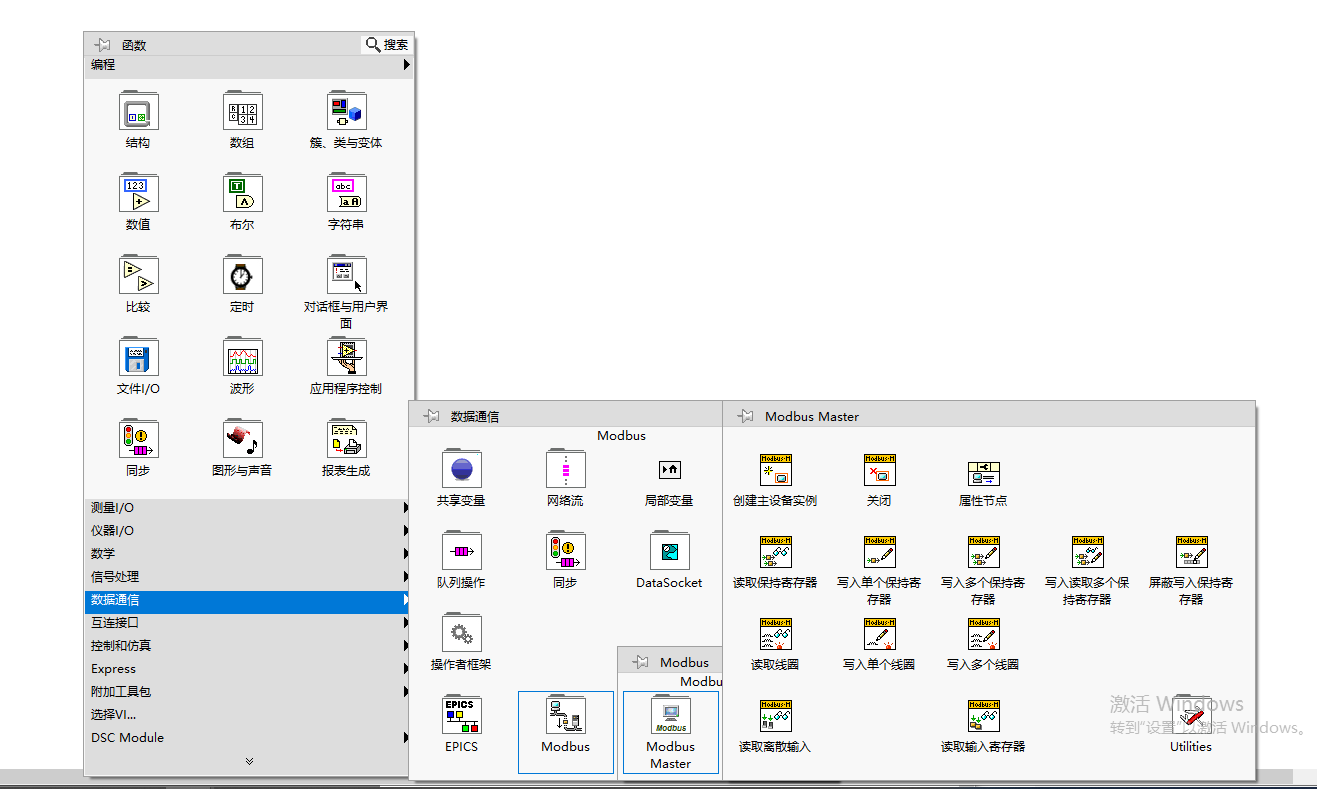This screenshot has height=789, width=1317.
Task: Select the 写入多个保持寄存器 VI icon
Action: pos(983,552)
